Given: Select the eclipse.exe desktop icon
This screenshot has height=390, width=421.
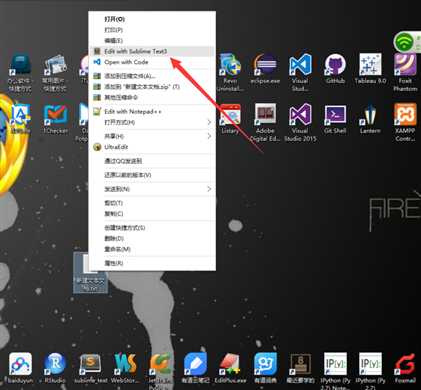Looking at the screenshot, I should tap(265, 68).
